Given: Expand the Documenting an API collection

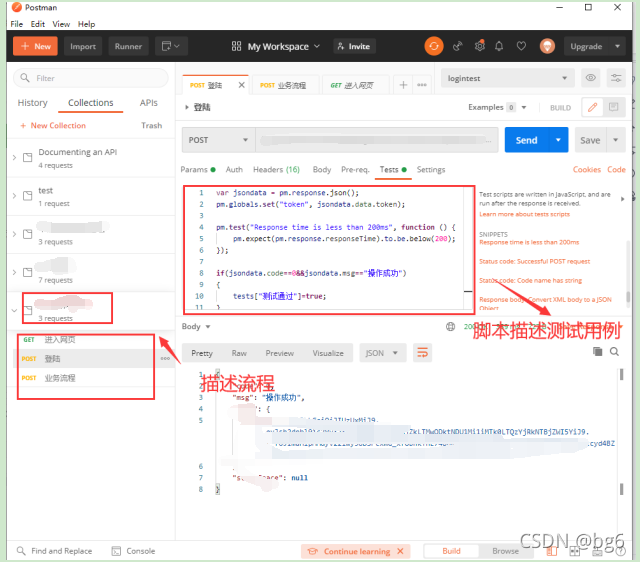Looking at the screenshot, I should coord(14,158).
